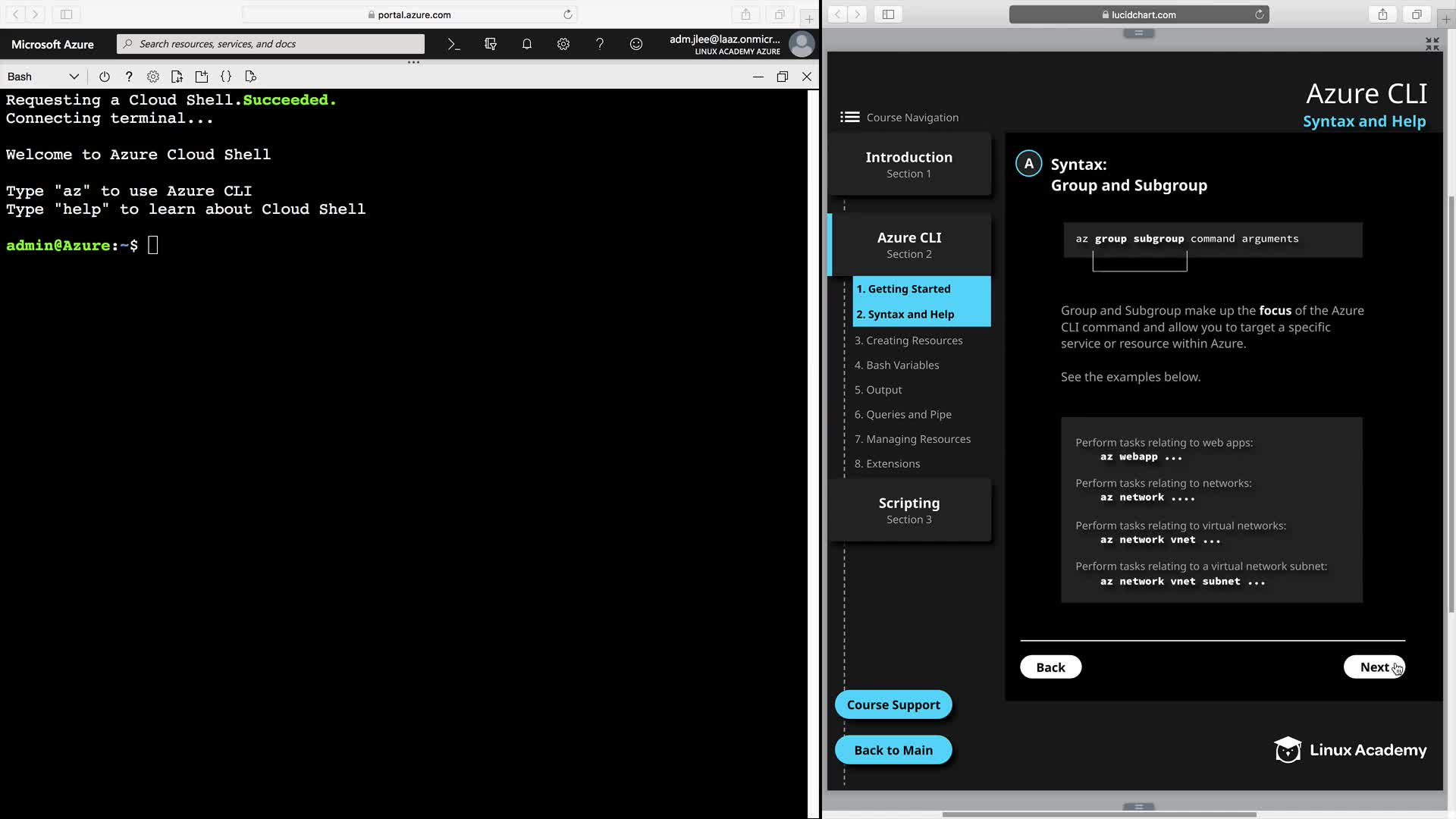Expand the Scripting Section 3 panel
1456x819 pixels.
pyautogui.click(x=908, y=510)
